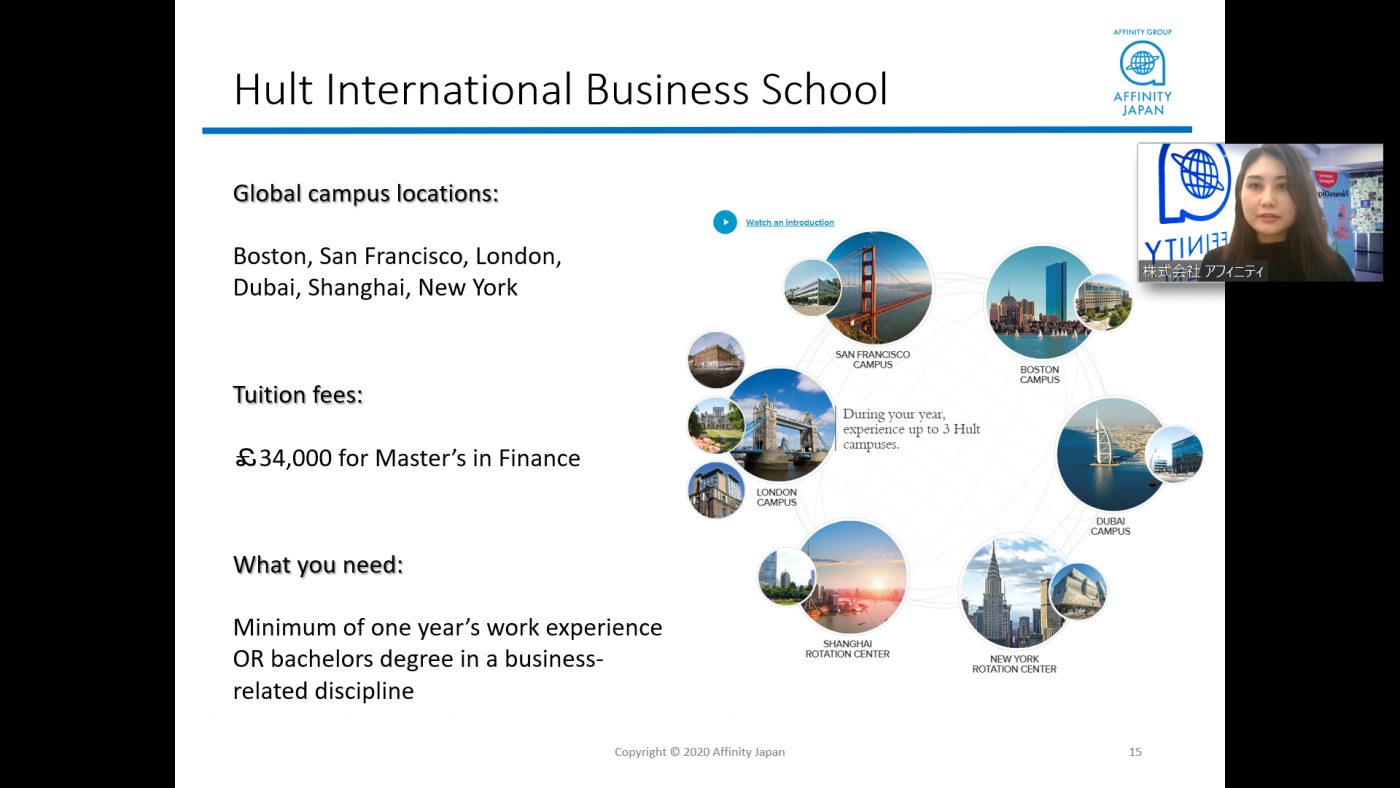Select the San Francisco Golden Gate image

[877, 288]
